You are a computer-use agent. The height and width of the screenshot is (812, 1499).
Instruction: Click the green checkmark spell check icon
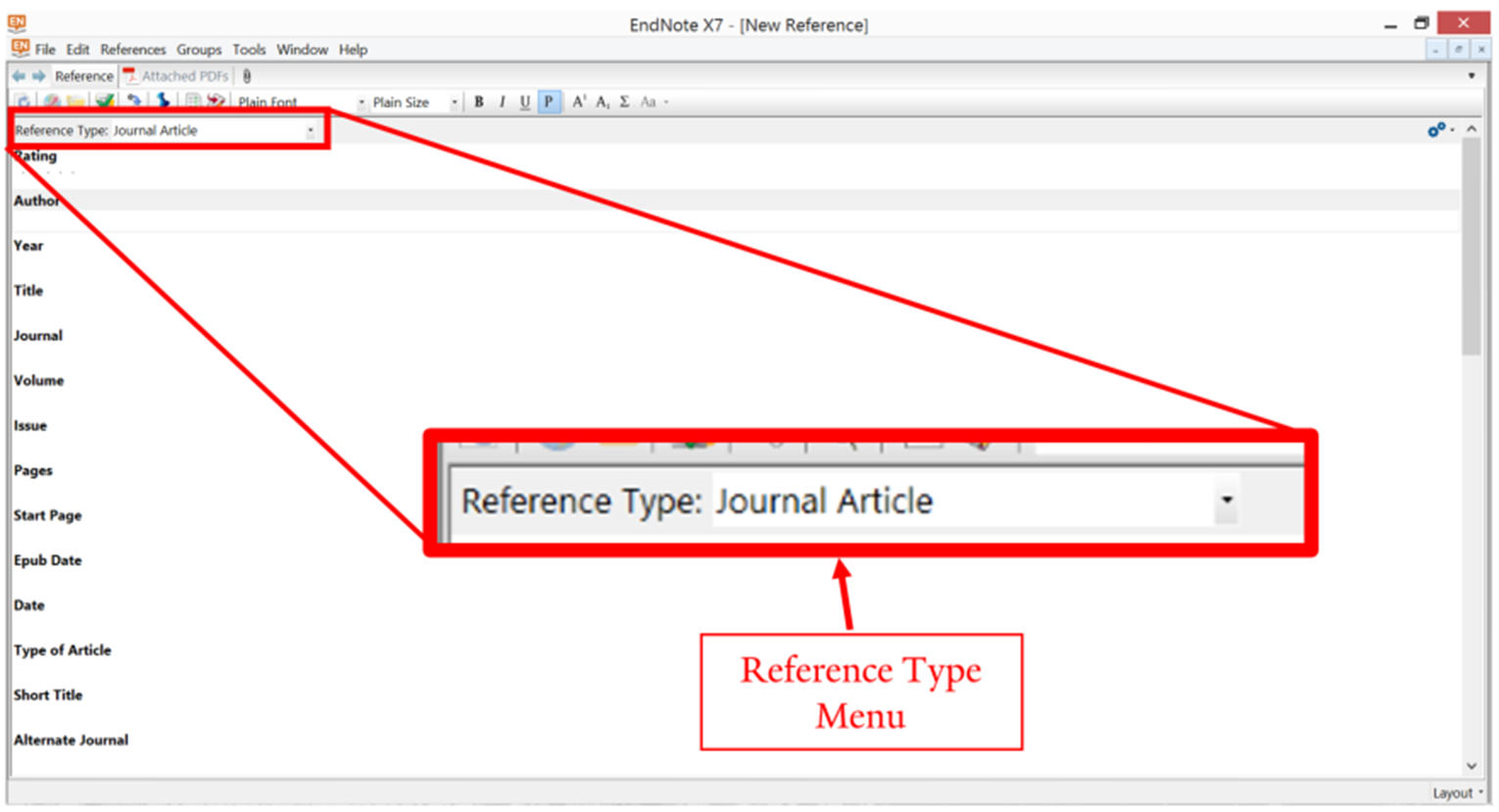click(x=105, y=101)
